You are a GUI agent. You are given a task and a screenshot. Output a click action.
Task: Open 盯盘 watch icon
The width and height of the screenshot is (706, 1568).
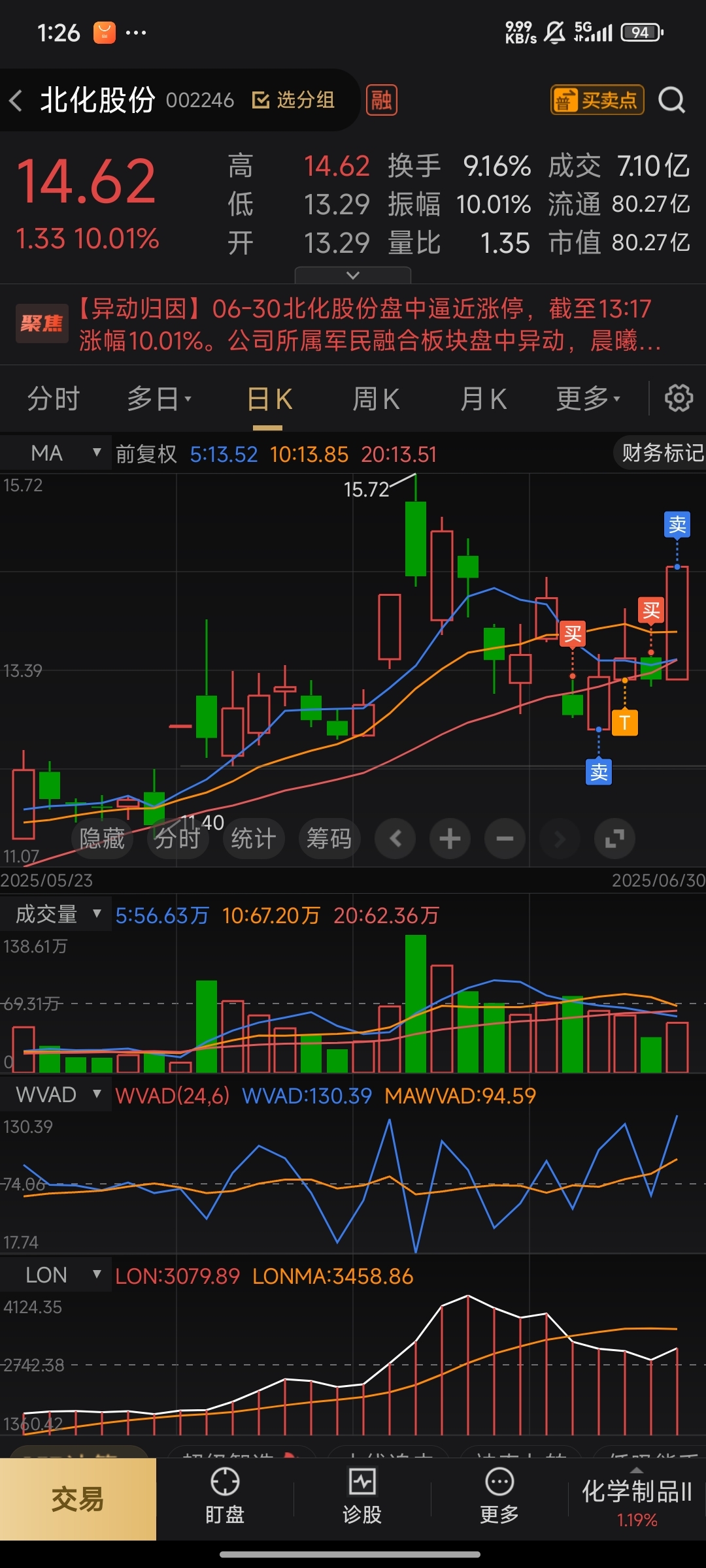225,1497
